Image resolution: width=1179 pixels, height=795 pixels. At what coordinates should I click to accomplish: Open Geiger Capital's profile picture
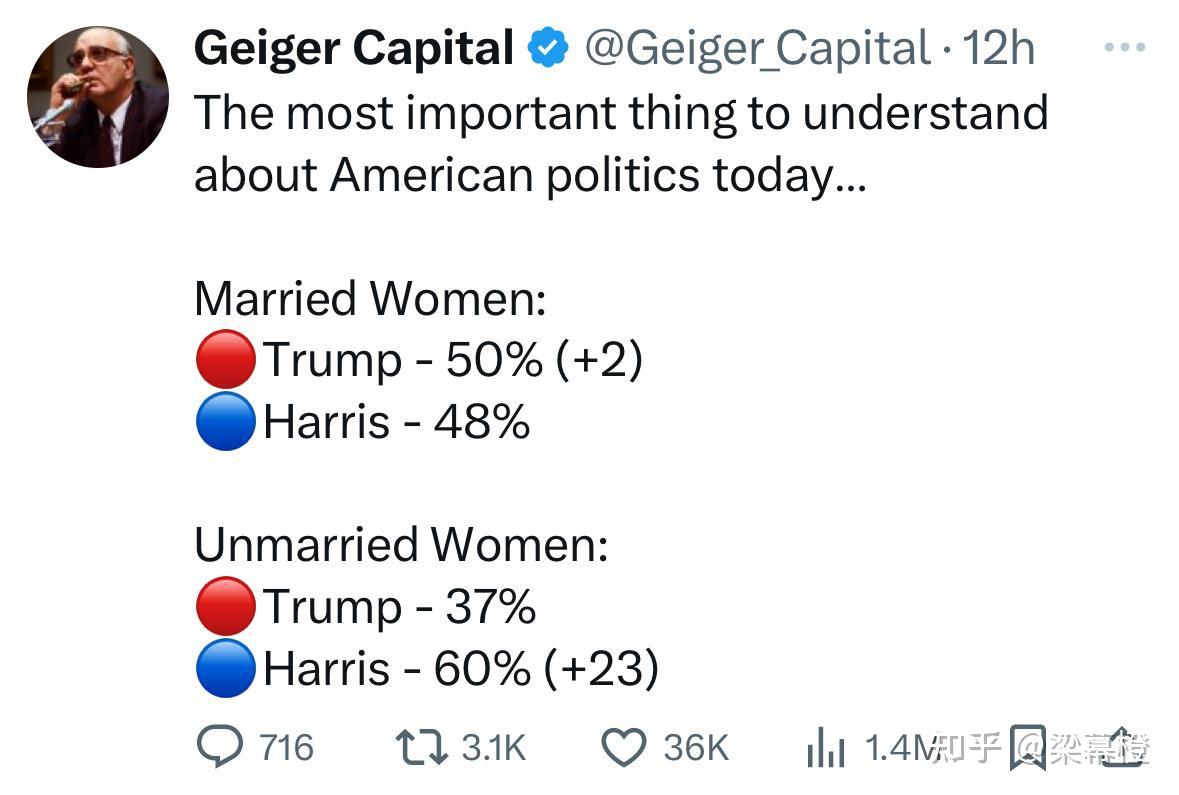pos(98,97)
